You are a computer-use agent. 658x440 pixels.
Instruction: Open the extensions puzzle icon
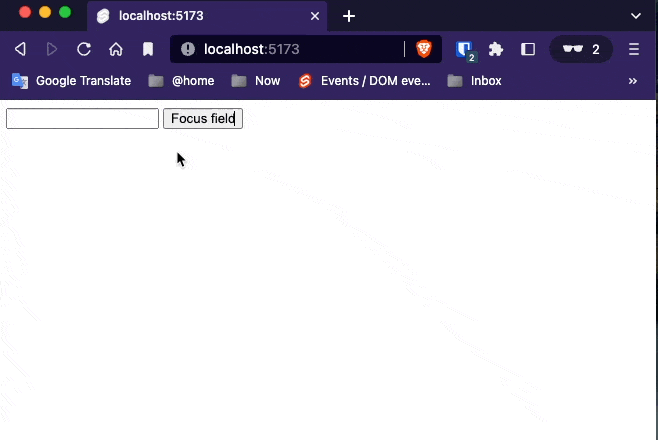click(x=496, y=49)
